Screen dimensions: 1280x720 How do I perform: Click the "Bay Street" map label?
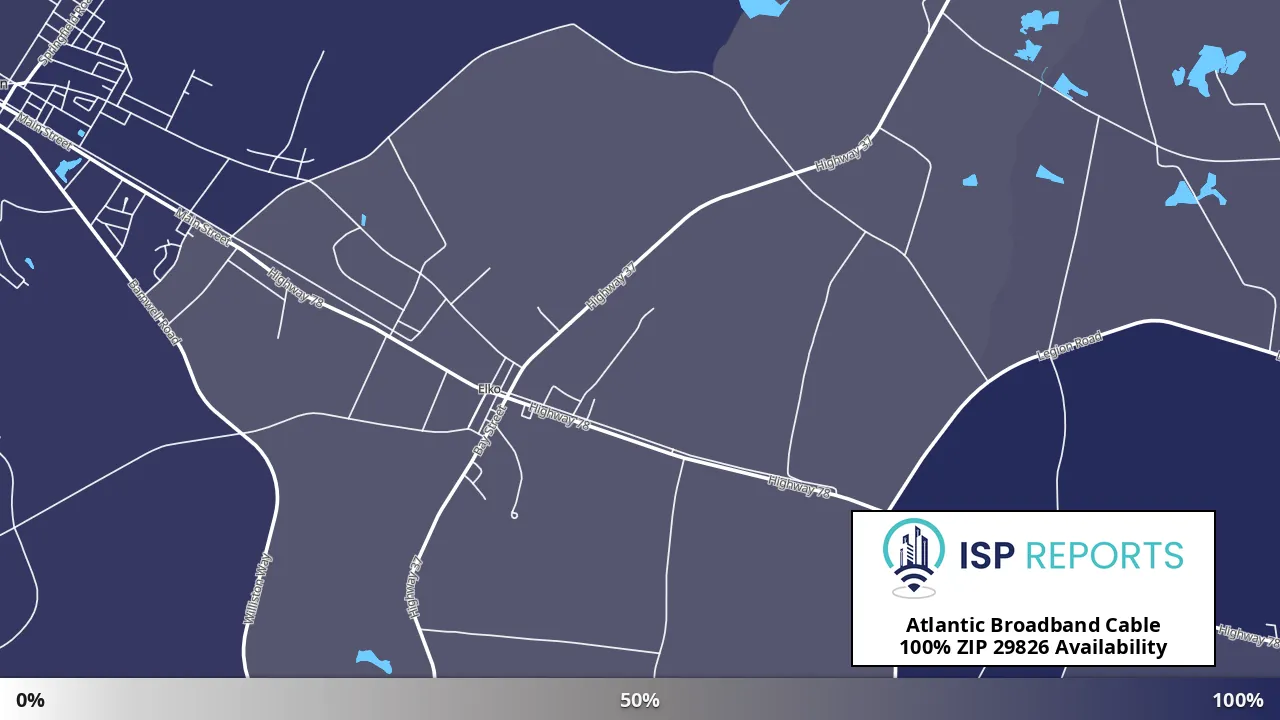tap(489, 432)
